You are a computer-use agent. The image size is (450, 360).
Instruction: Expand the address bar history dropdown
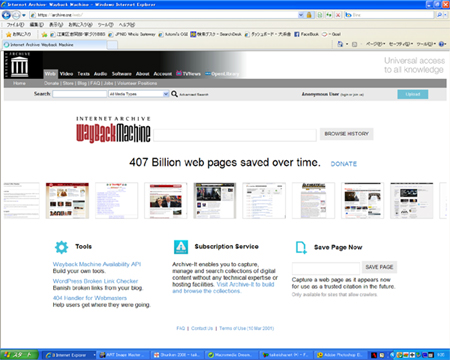[x=301, y=15]
